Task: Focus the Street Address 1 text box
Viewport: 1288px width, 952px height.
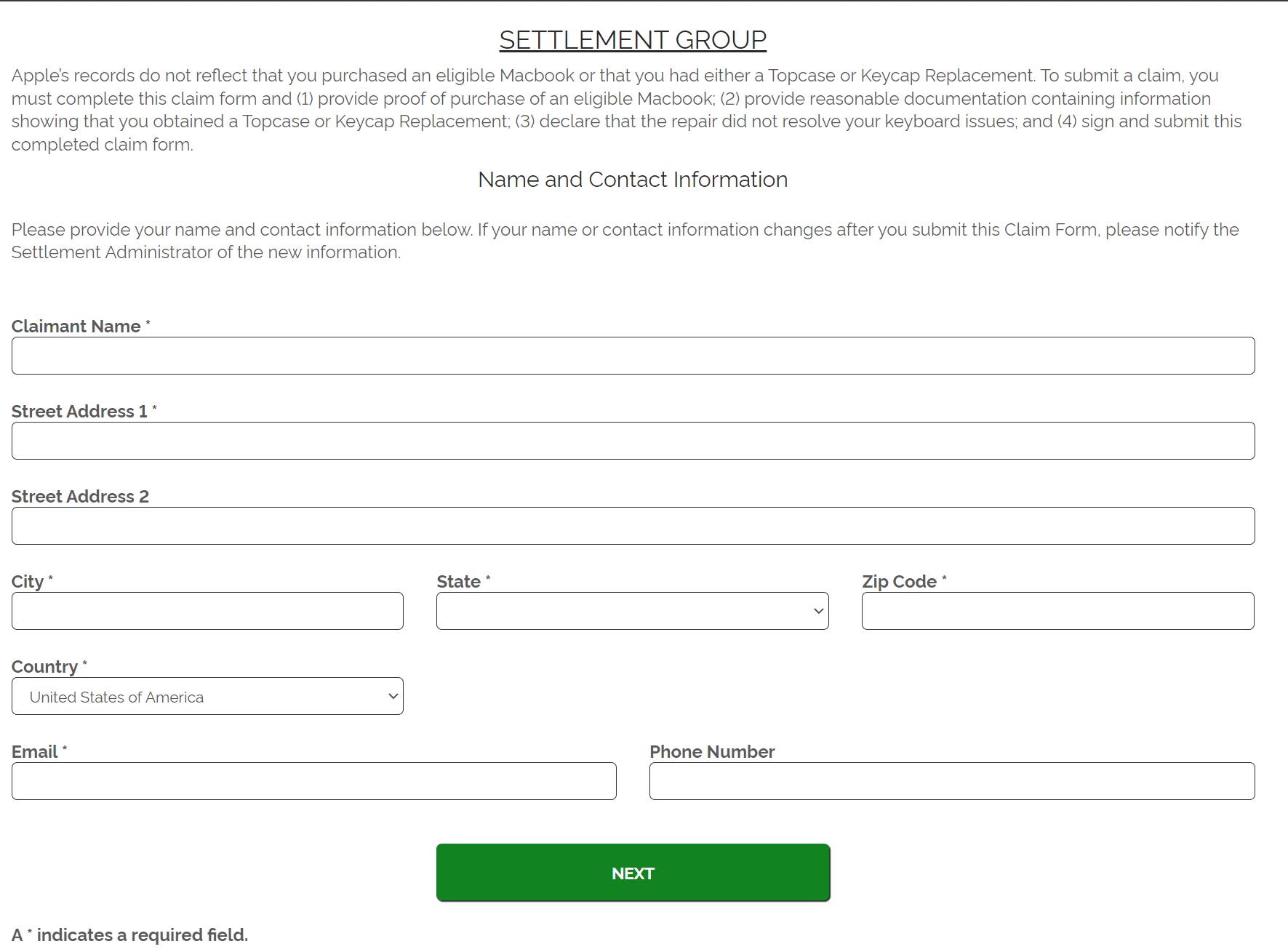Action: coord(633,441)
